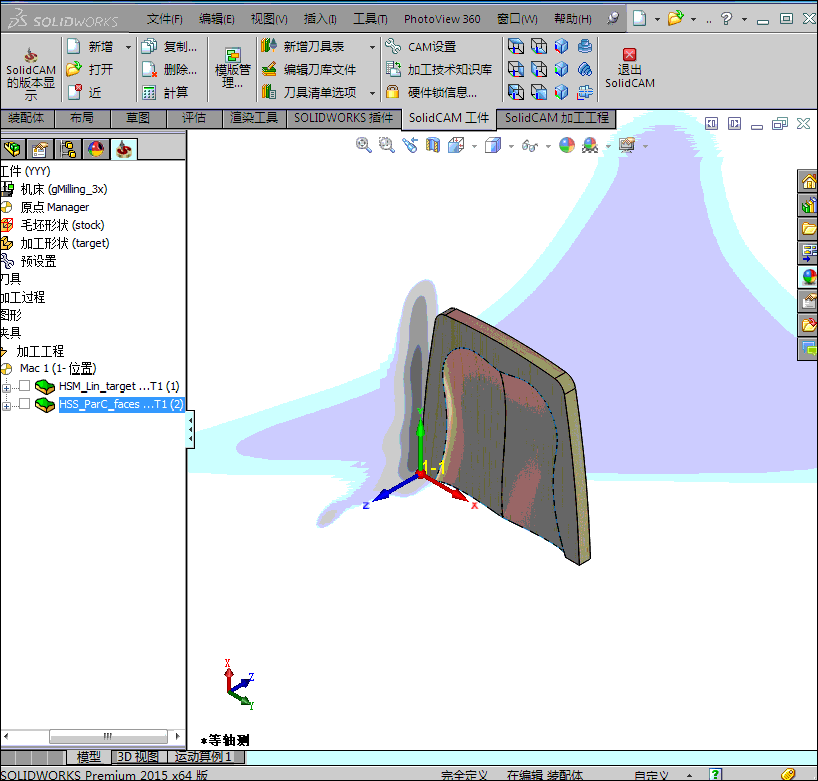Click View Orientation icon

point(456,145)
